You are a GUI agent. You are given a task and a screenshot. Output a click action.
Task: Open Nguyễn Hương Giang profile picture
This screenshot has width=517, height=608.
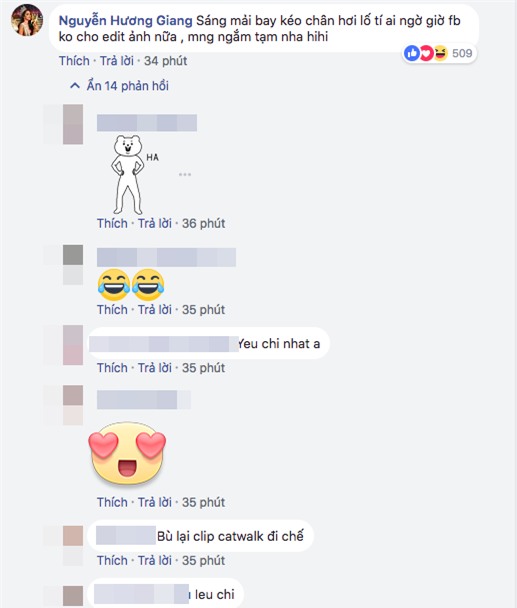27,21
